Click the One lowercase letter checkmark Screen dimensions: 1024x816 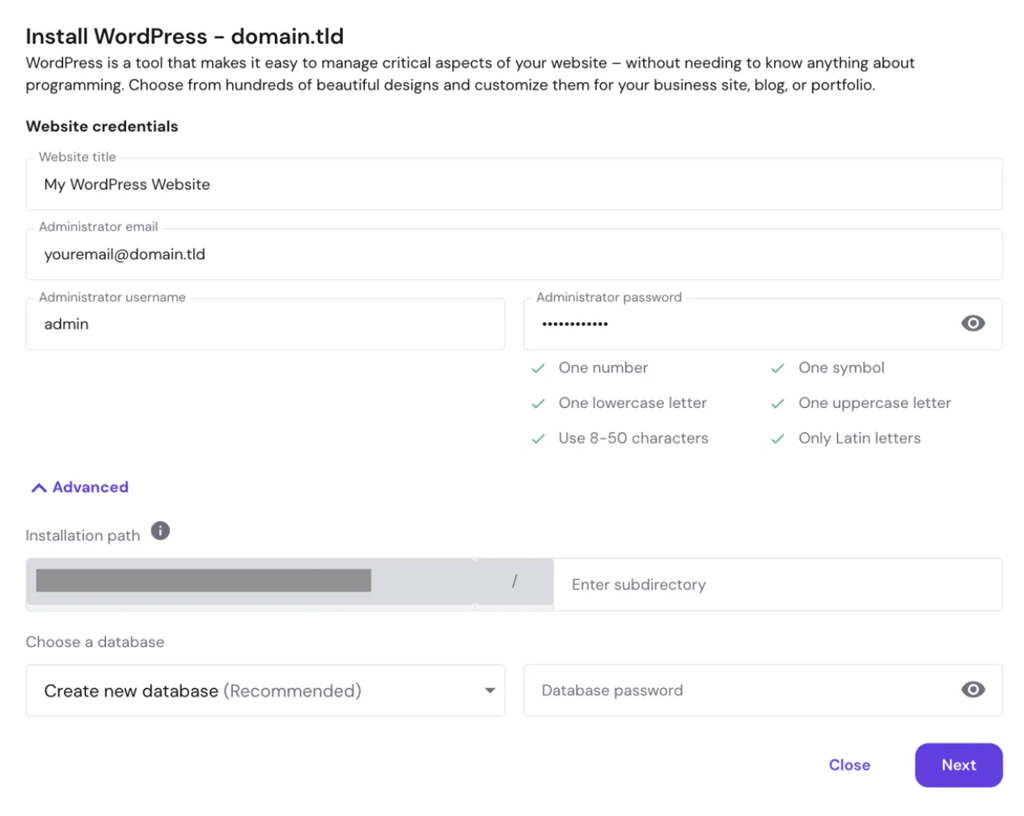tap(538, 403)
